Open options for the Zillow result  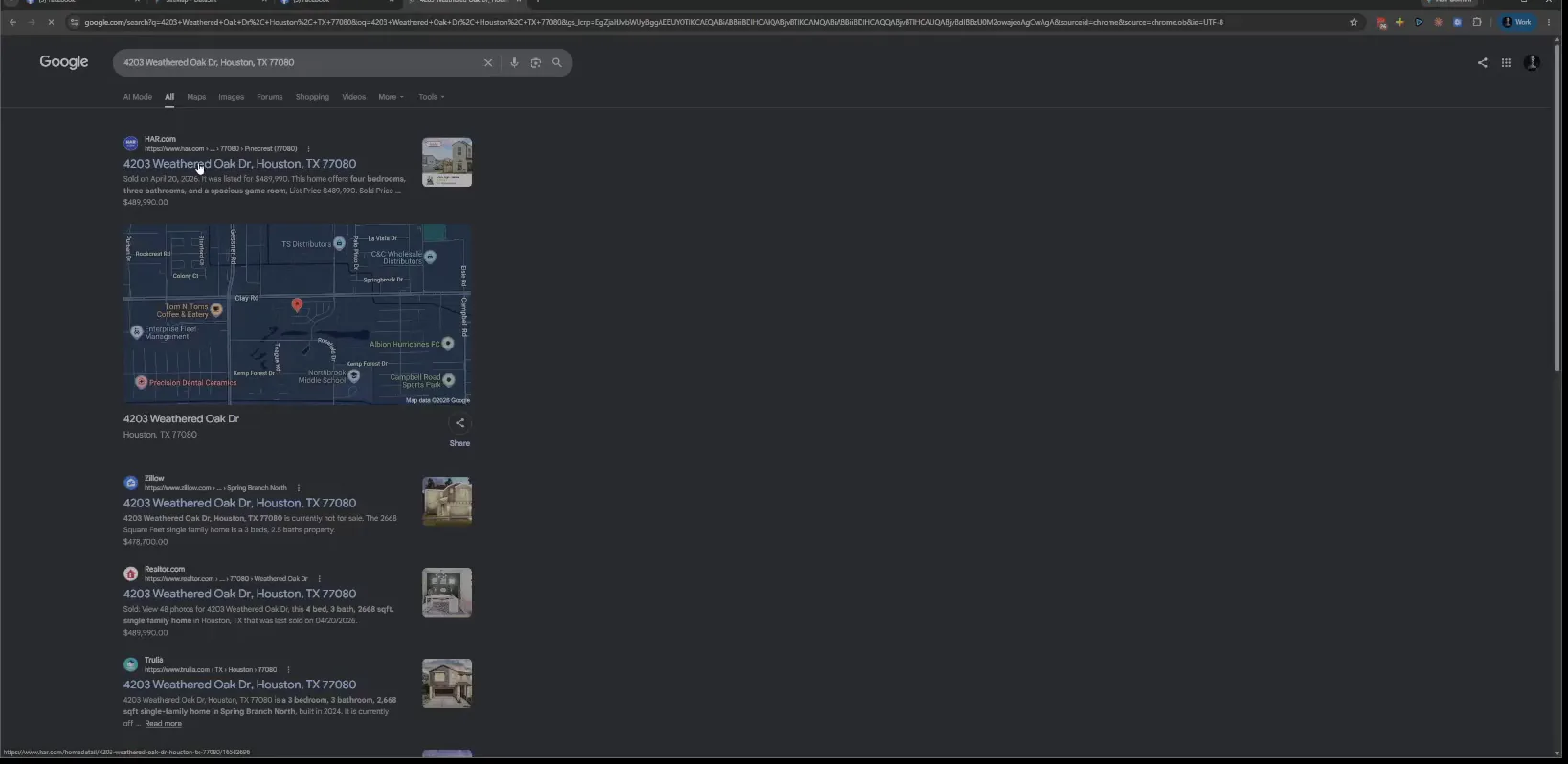299,488
